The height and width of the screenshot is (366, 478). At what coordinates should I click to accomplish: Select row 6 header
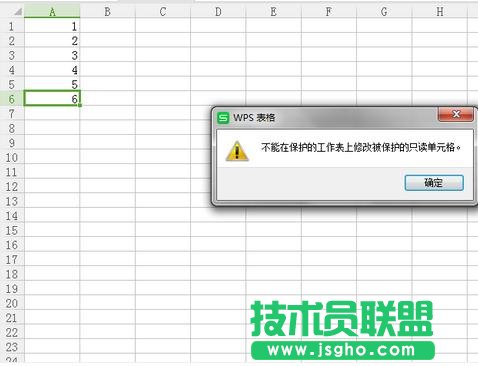tap(12, 99)
